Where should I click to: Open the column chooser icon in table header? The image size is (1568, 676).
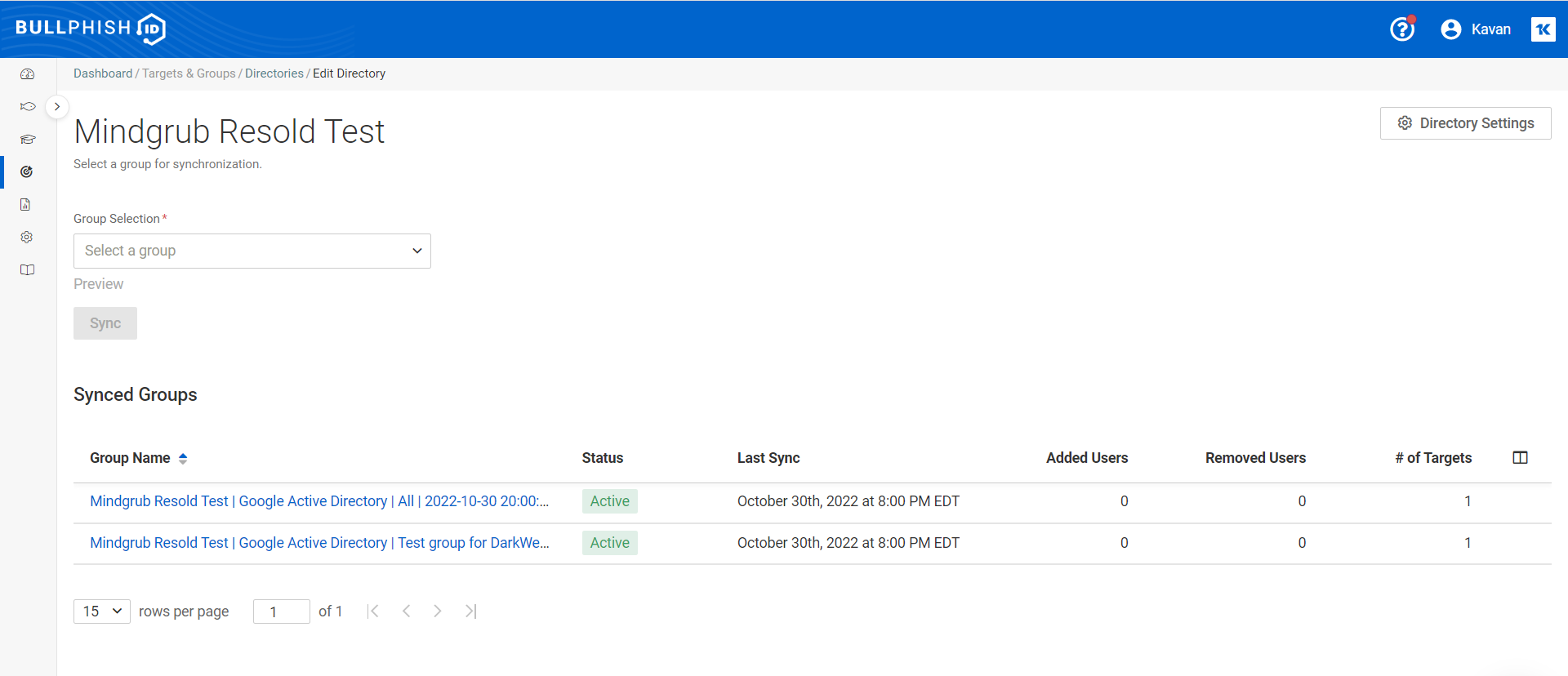[x=1520, y=458]
